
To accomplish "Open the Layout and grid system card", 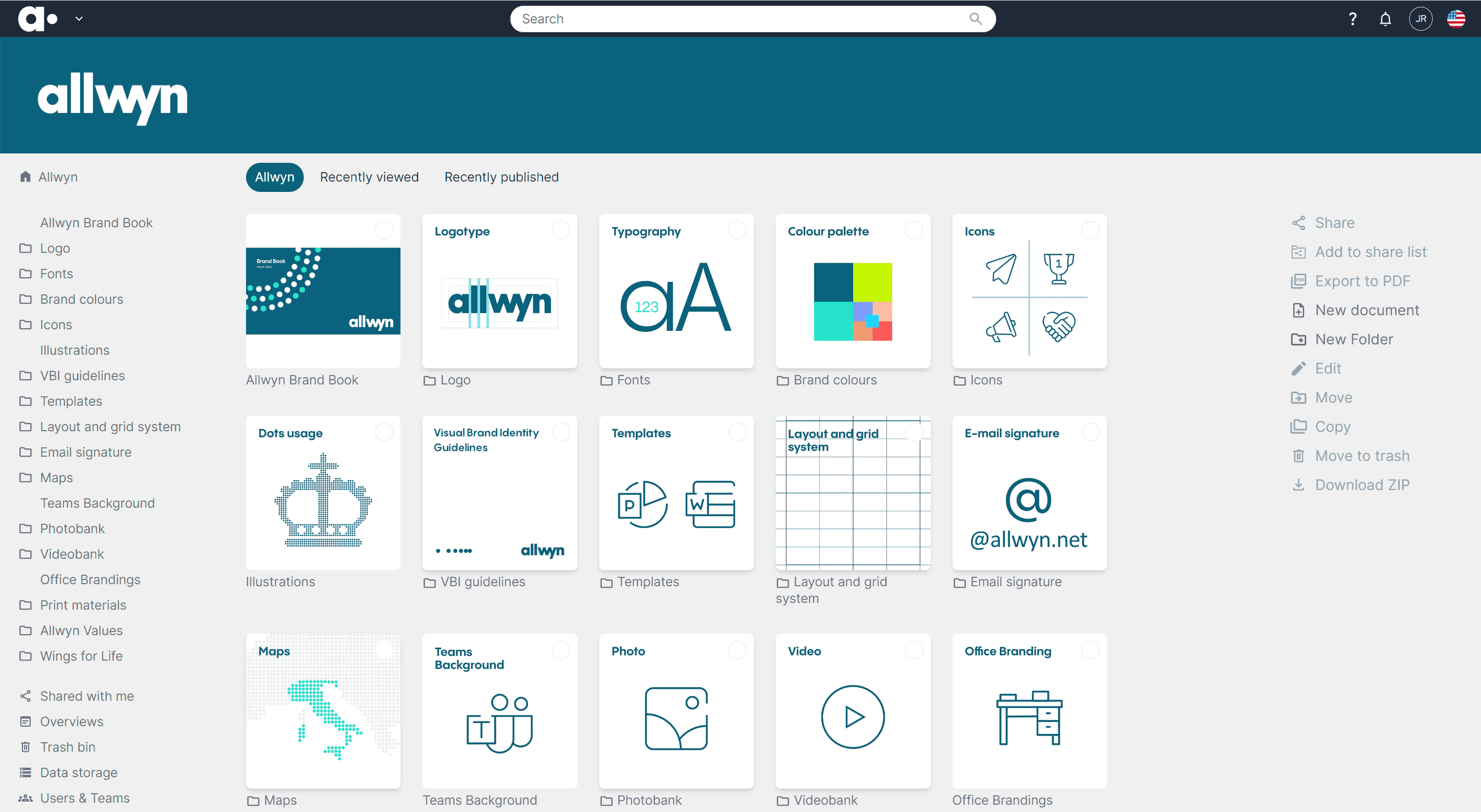I will tap(853, 493).
